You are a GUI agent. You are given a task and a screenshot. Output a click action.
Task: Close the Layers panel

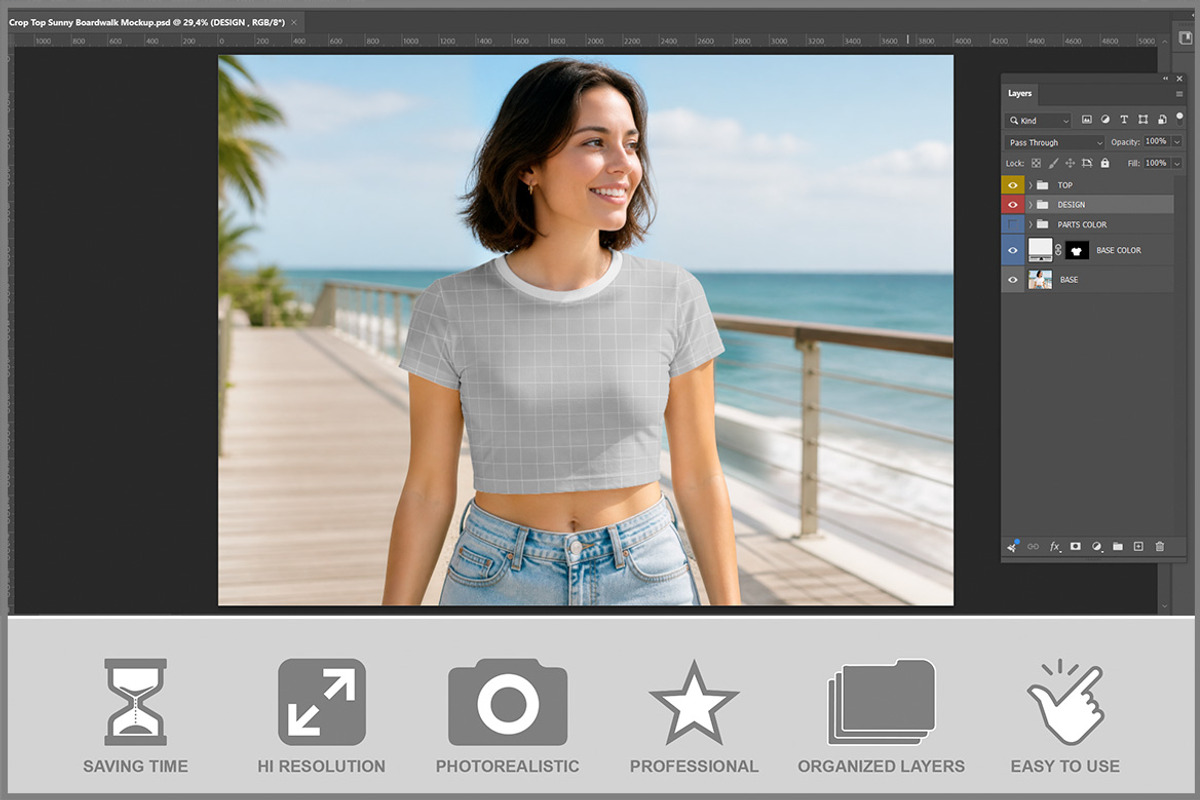(1180, 79)
